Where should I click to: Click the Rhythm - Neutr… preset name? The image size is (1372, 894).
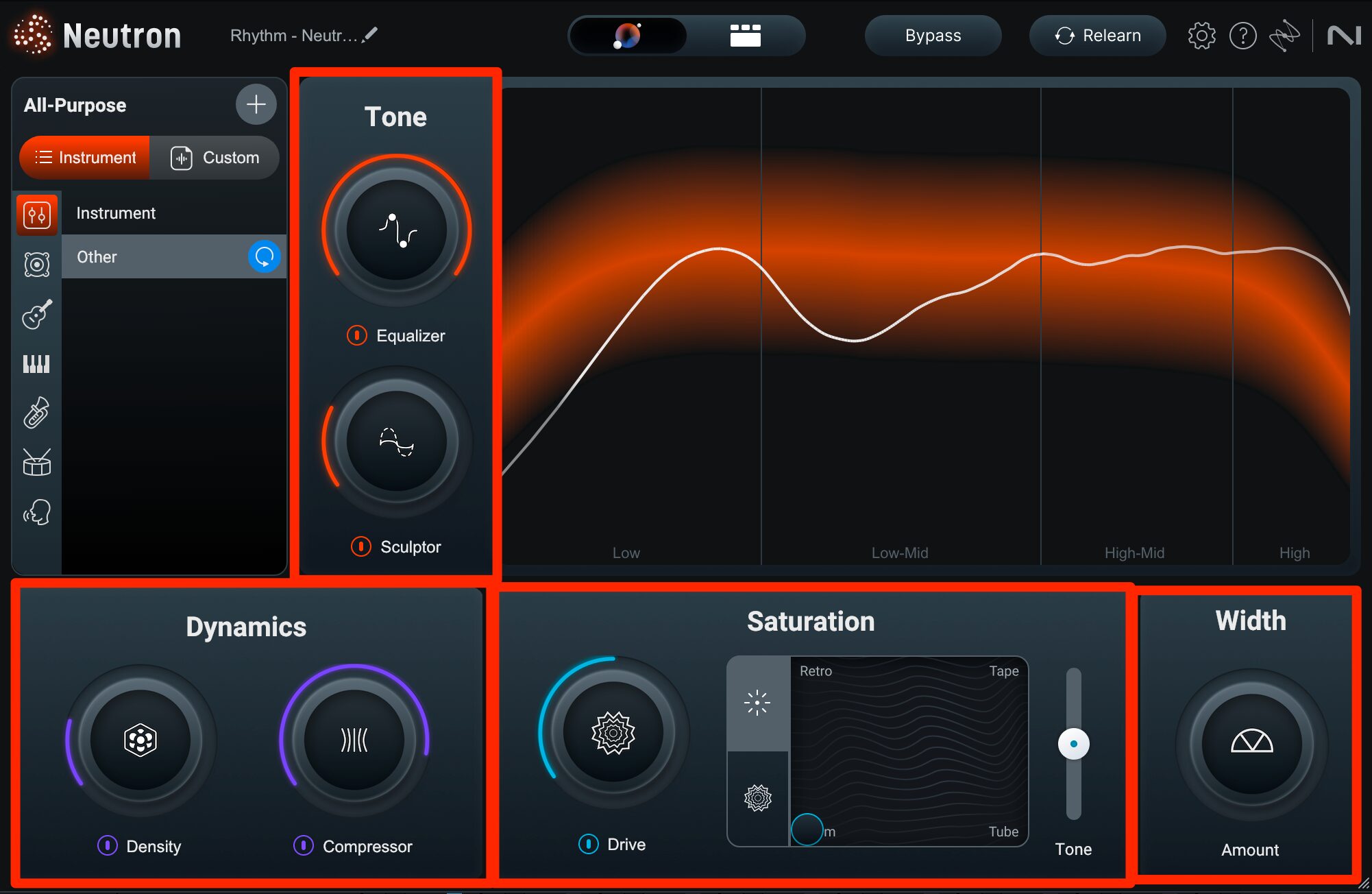click(x=293, y=36)
